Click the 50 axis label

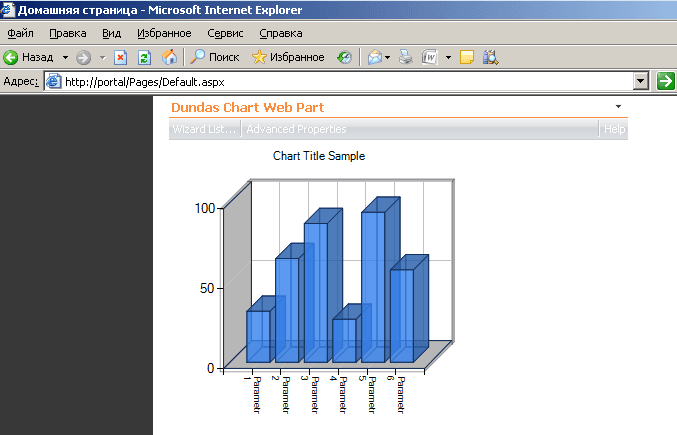coord(207,288)
